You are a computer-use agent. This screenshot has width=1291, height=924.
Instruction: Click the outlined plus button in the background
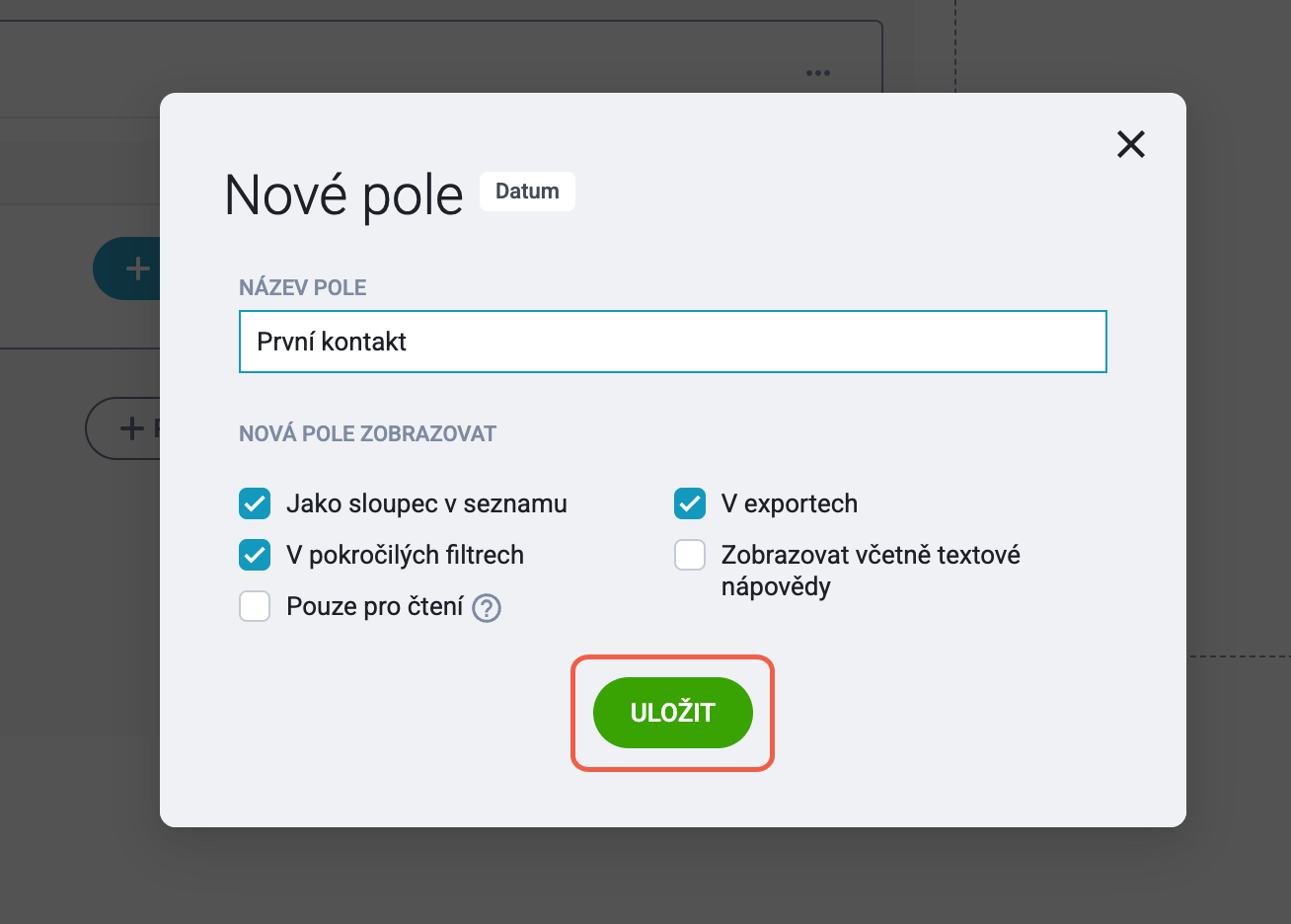tap(123, 428)
